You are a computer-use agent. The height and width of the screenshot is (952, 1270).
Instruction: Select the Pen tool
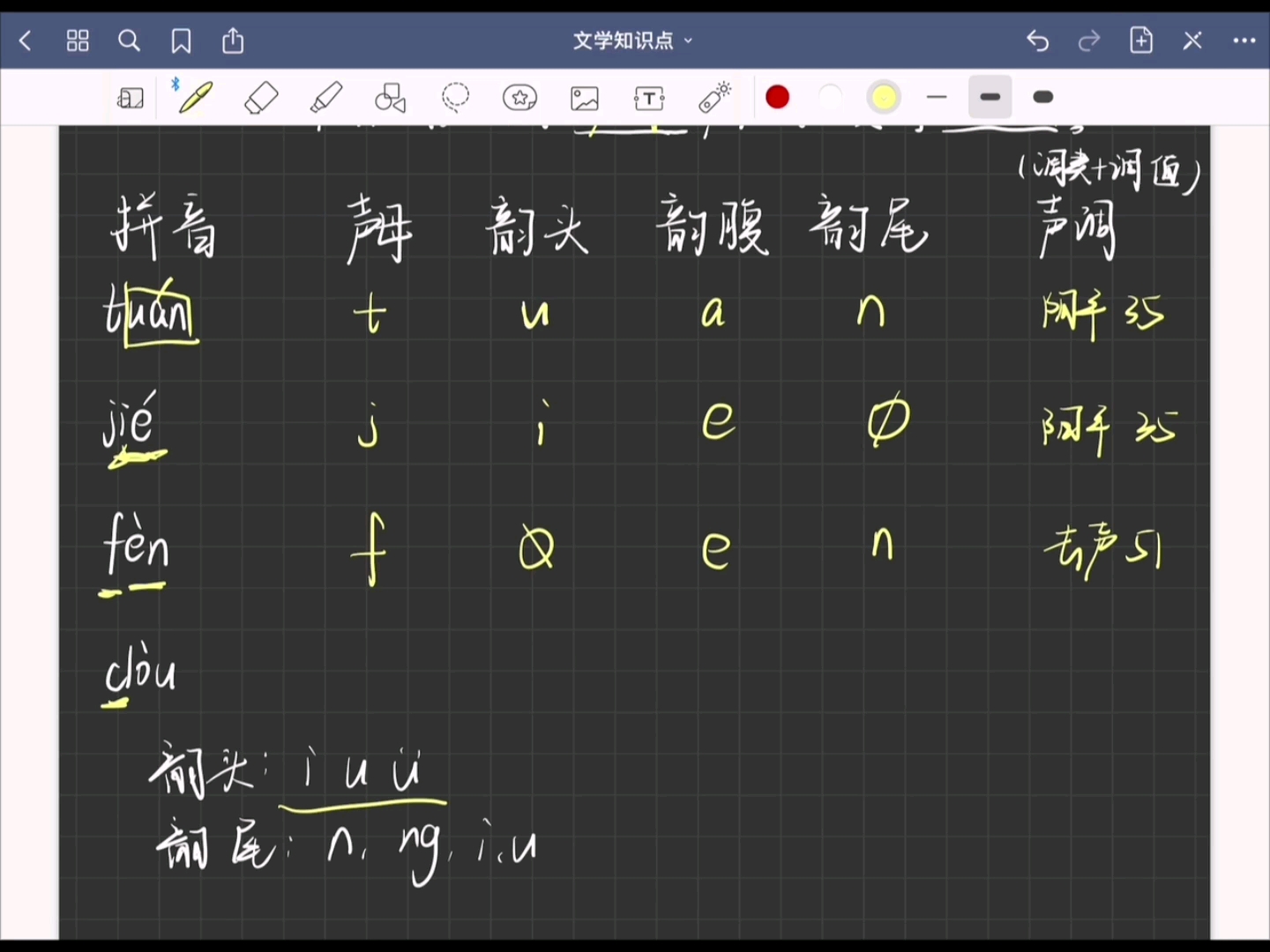[196, 97]
